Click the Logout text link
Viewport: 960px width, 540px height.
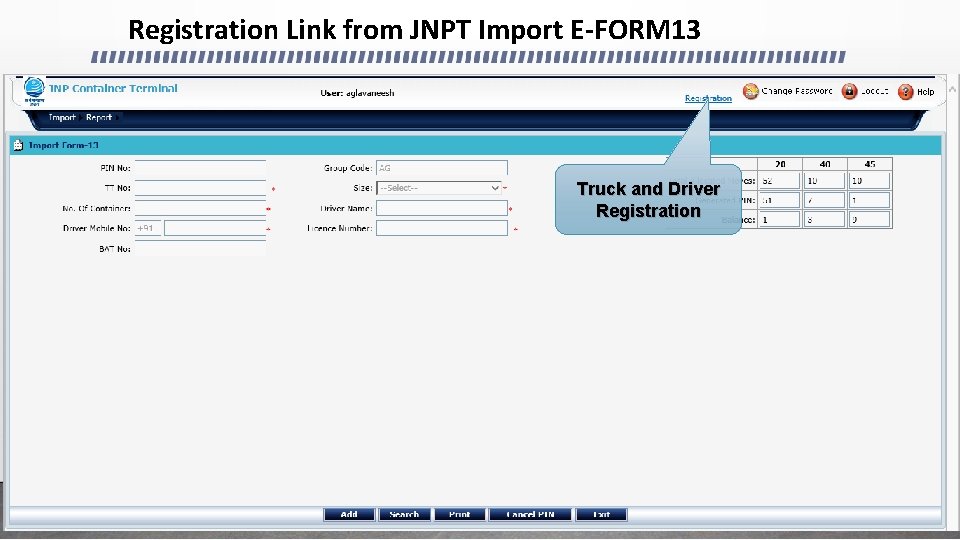point(874,91)
